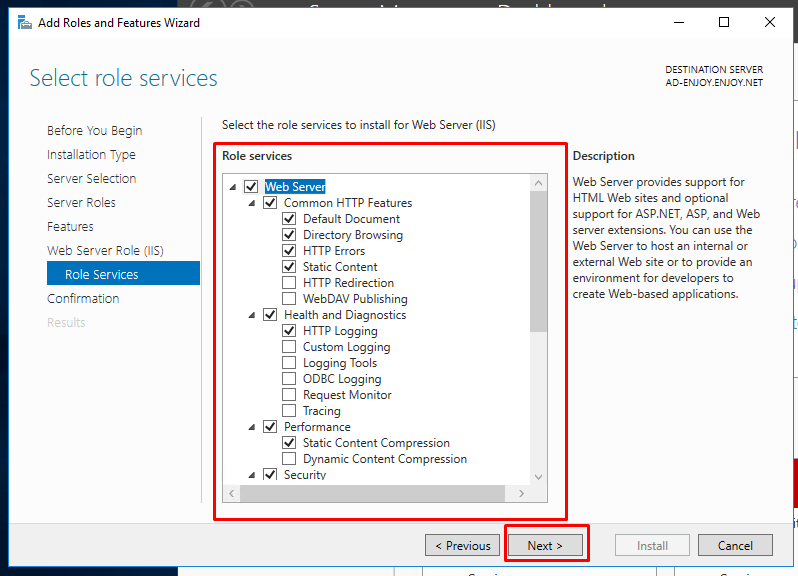The width and height of the screenshot is (798, 576).
Task: Open Web Server Role (IIS) step
Action: coord(105,250)
